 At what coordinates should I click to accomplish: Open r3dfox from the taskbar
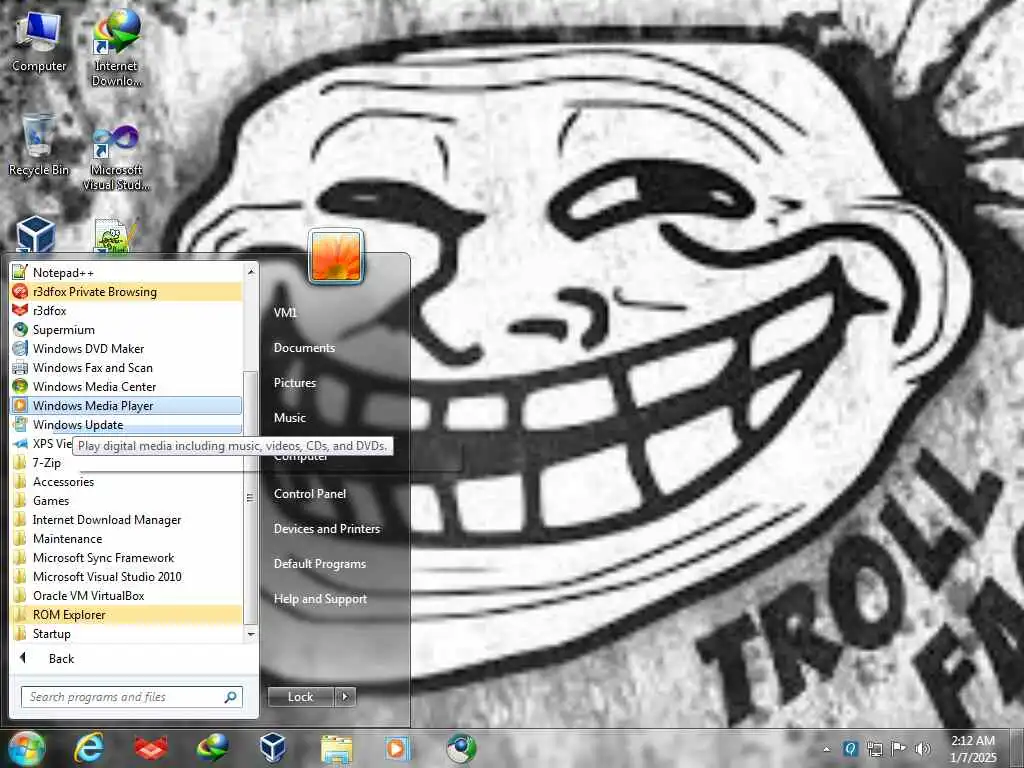pyautogui.click(x=151, y=748)
